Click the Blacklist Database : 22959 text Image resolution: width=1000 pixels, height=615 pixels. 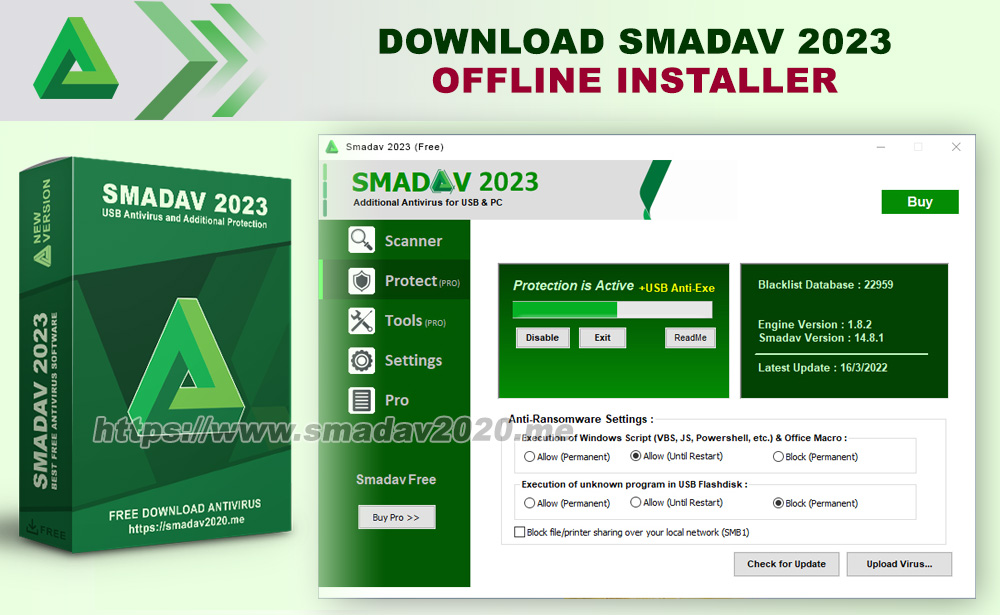pos(825,285)
